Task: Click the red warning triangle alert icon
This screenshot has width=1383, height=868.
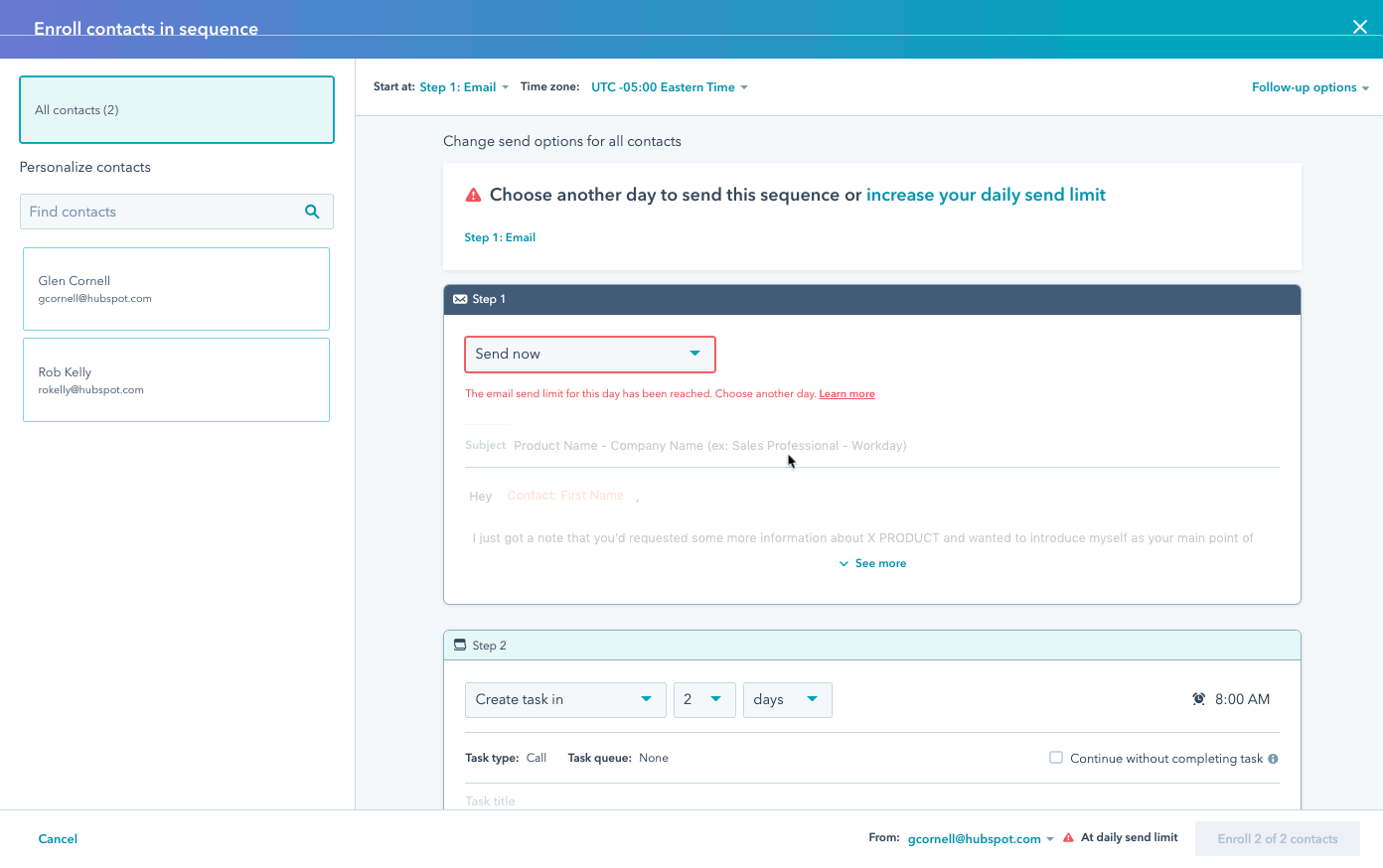Action: [x=474, y=196]
